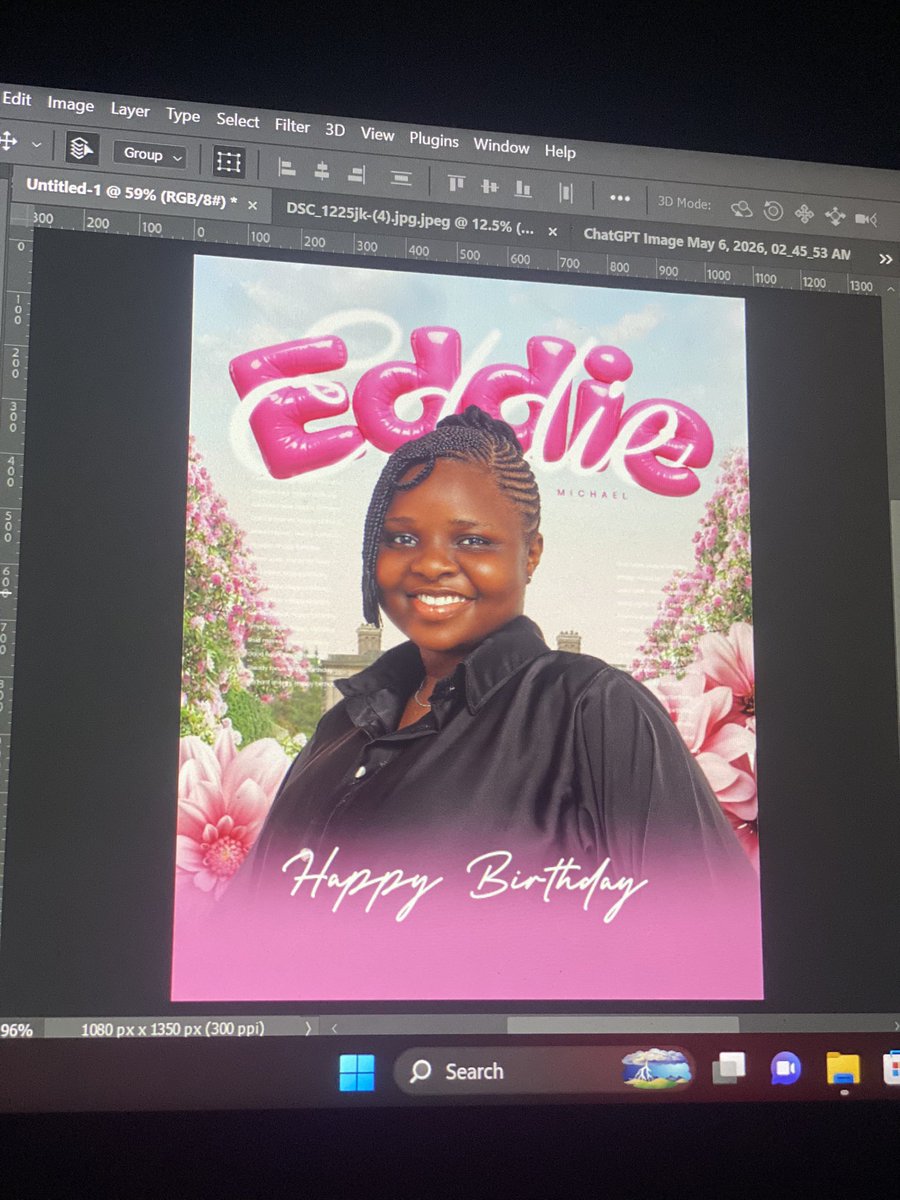The height and width of the screenshot is (1200, 900).
Task: Click Distribute vertically icon
Action: pos(401,178)
